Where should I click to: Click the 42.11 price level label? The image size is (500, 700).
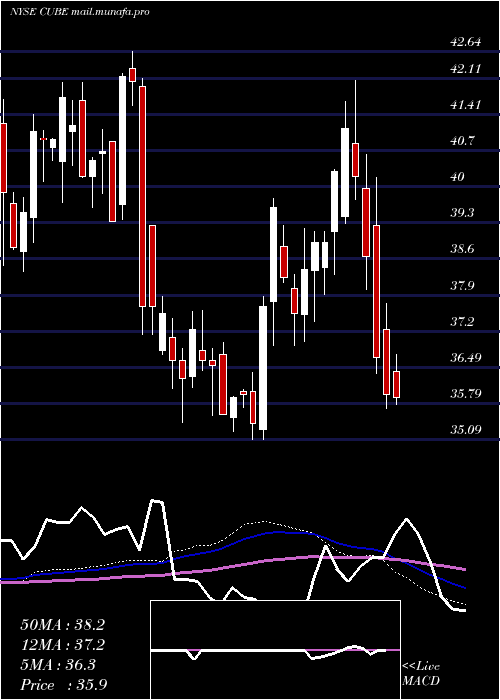tap(466, 69)
